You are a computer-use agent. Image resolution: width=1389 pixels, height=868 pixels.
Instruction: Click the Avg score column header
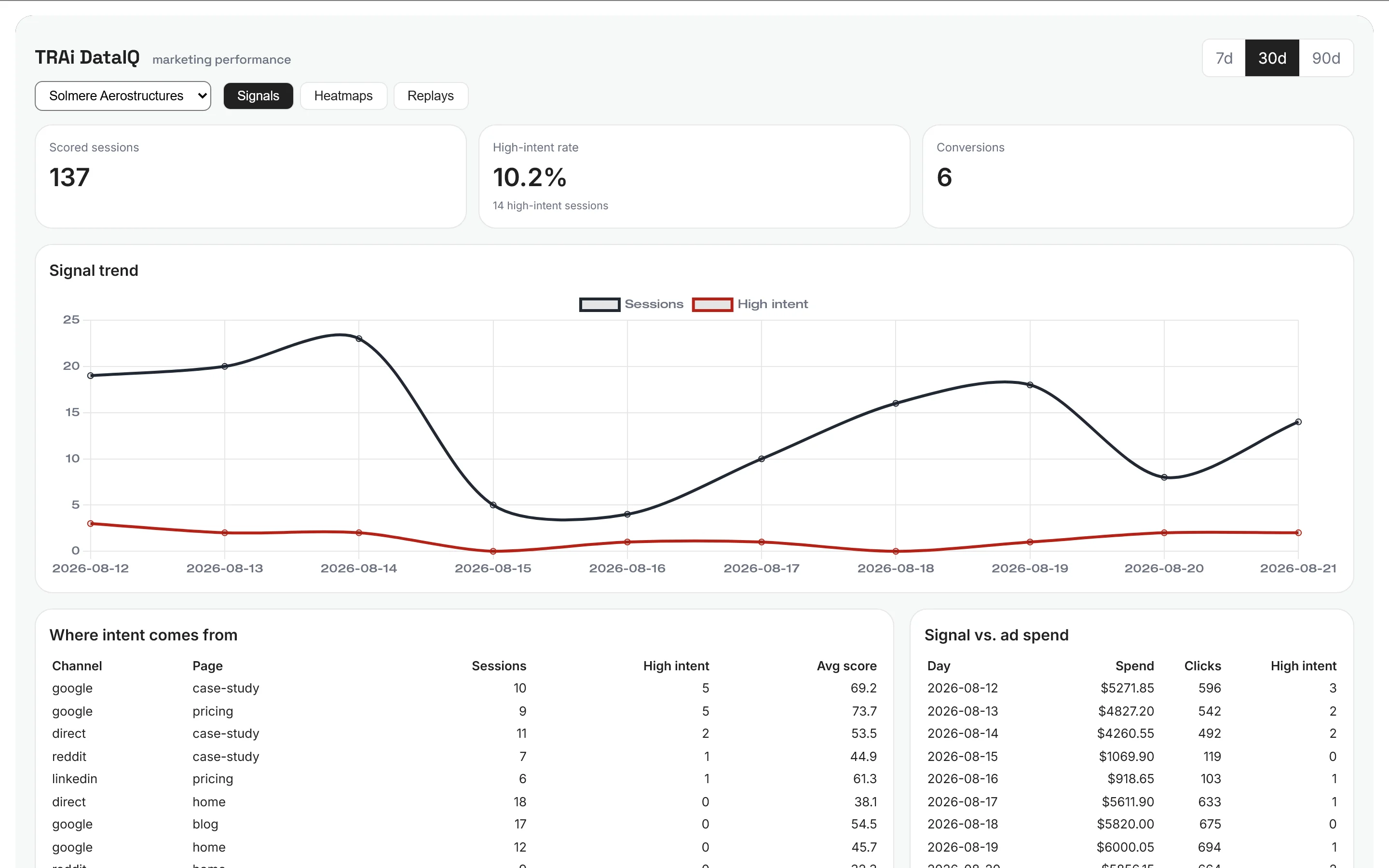point(846,666)
